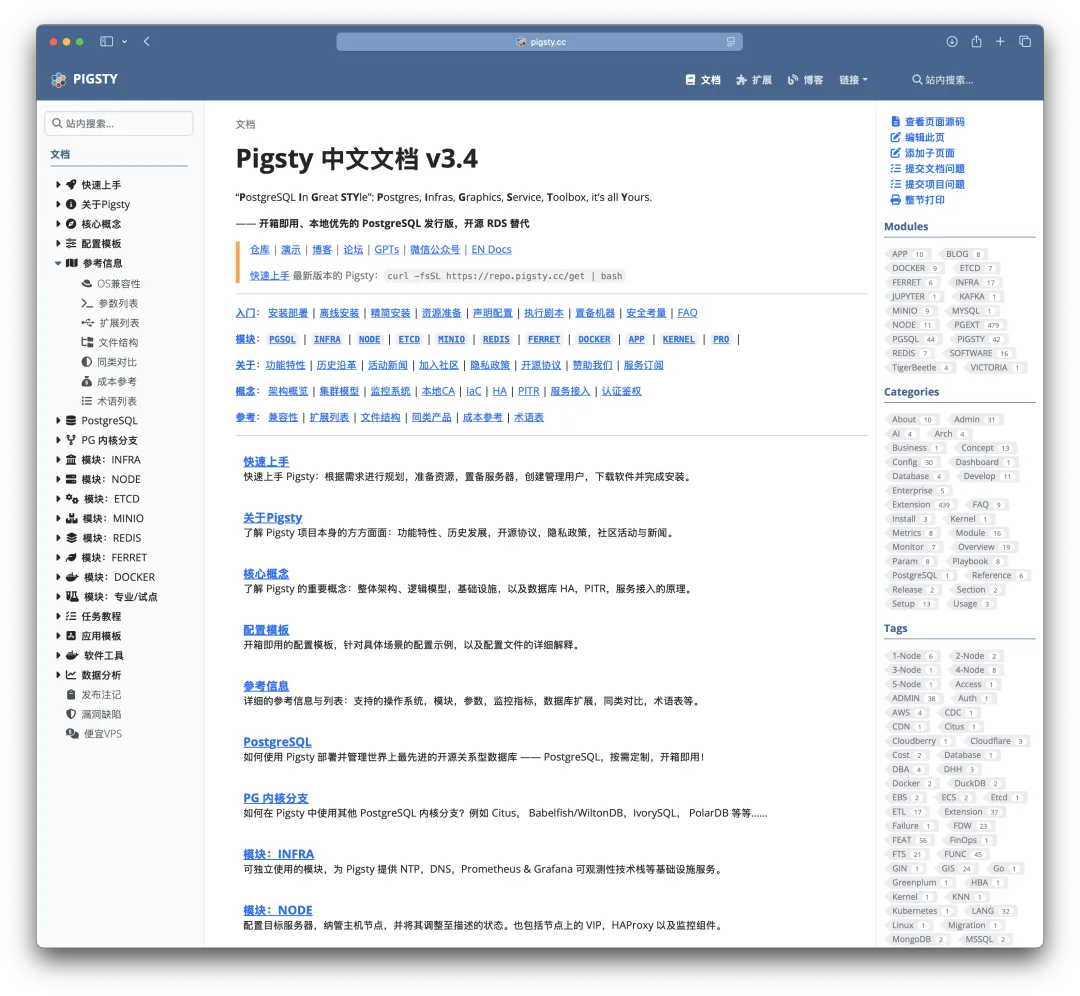The image size is (1080, 996).
Task: Select the Cloudflare 3 tag
Action: pos(996,741)
